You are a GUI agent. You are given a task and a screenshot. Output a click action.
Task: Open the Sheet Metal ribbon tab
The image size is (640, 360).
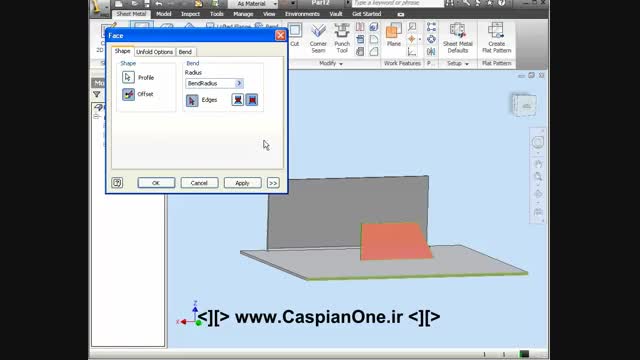point(131,14)
